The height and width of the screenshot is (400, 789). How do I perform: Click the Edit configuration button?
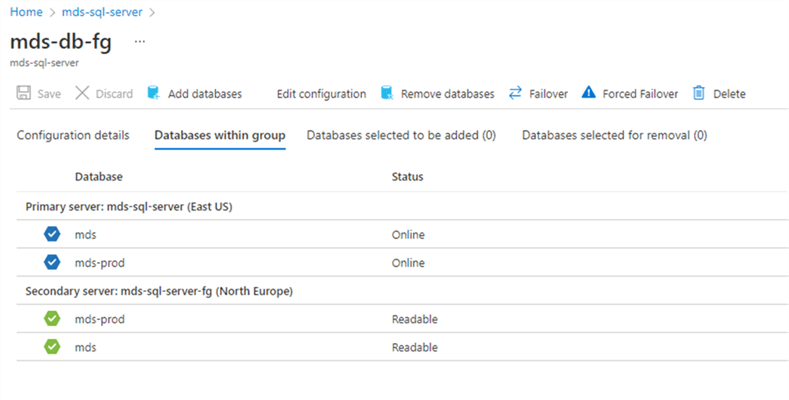click(x=322, y=94)
